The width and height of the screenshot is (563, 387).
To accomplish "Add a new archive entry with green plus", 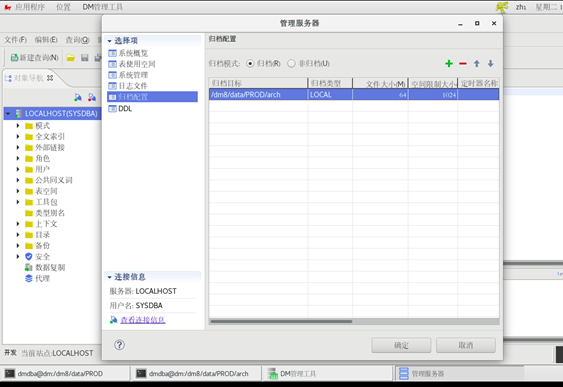I will [448, 64].
